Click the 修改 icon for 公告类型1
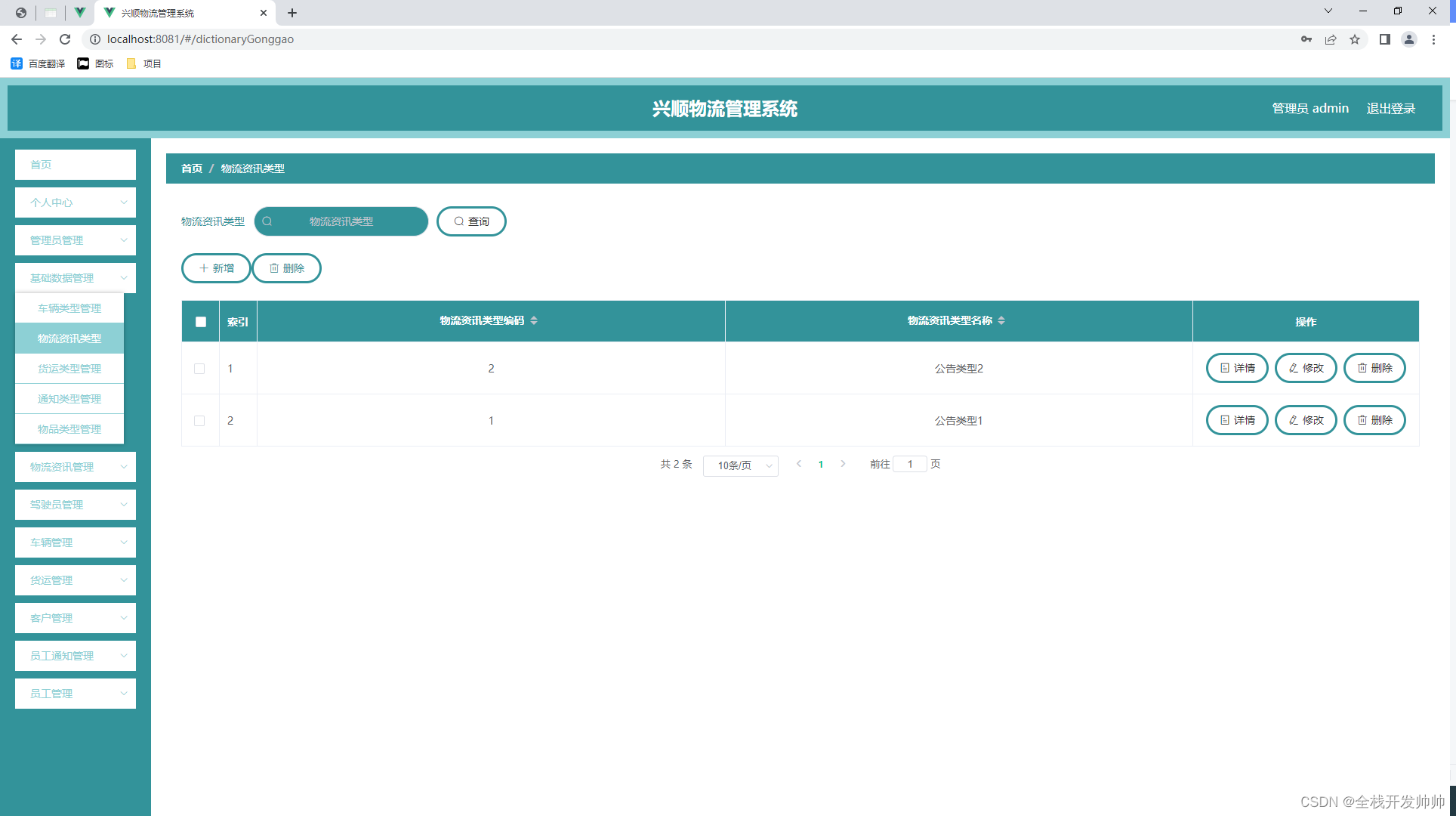This screenshot has height=816, width=1456. coord(1307,420)
